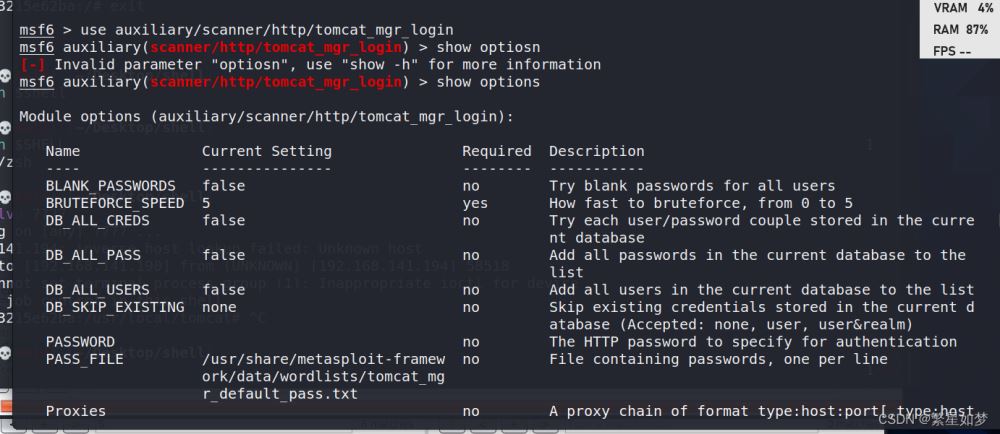
Task: Click the RAM 87% overlay reading
Action: (960, 29)
